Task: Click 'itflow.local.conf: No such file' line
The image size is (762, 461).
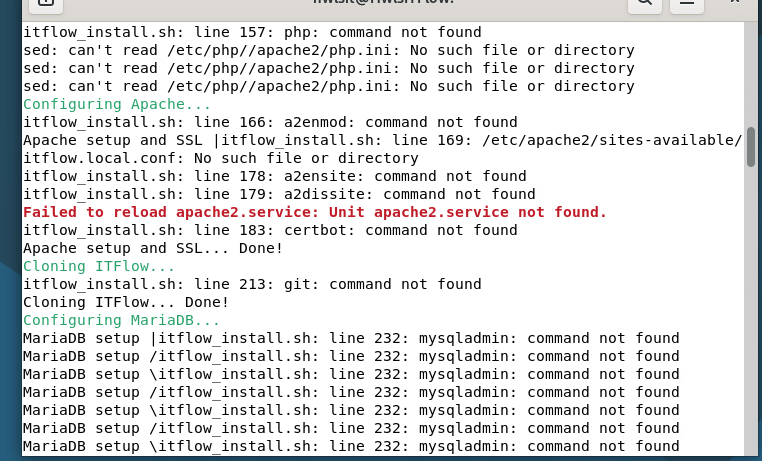Action: tap(221, 158)
